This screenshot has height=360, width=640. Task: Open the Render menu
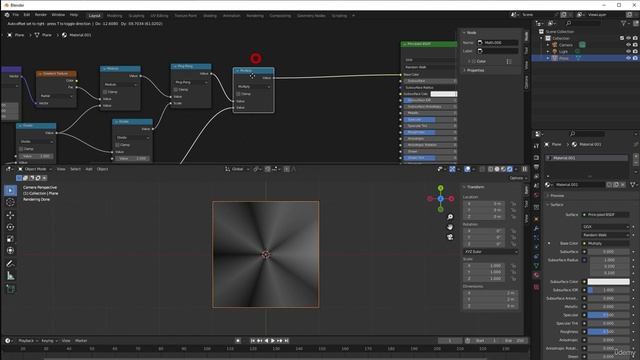point(41,15)
